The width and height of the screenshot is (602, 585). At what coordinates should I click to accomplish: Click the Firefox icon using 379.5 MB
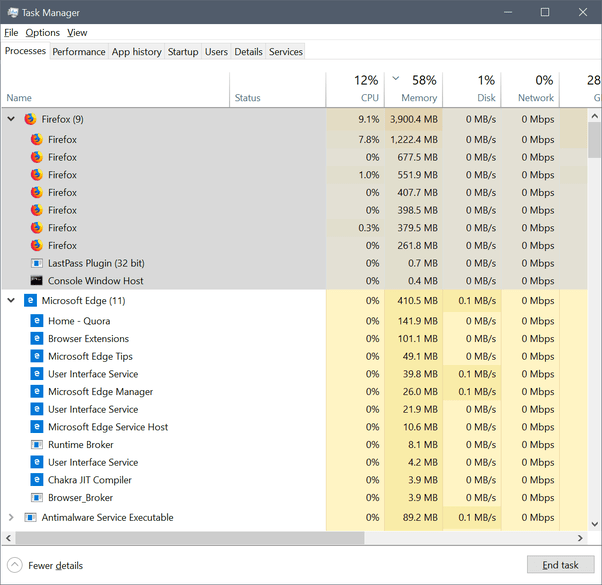click(36, 228)
